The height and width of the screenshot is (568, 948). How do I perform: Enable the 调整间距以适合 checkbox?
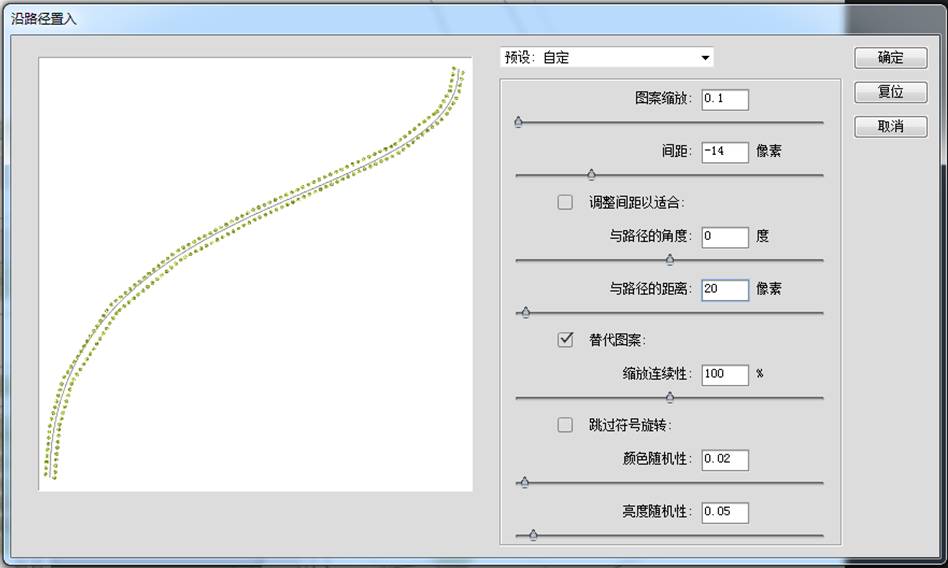565,202
